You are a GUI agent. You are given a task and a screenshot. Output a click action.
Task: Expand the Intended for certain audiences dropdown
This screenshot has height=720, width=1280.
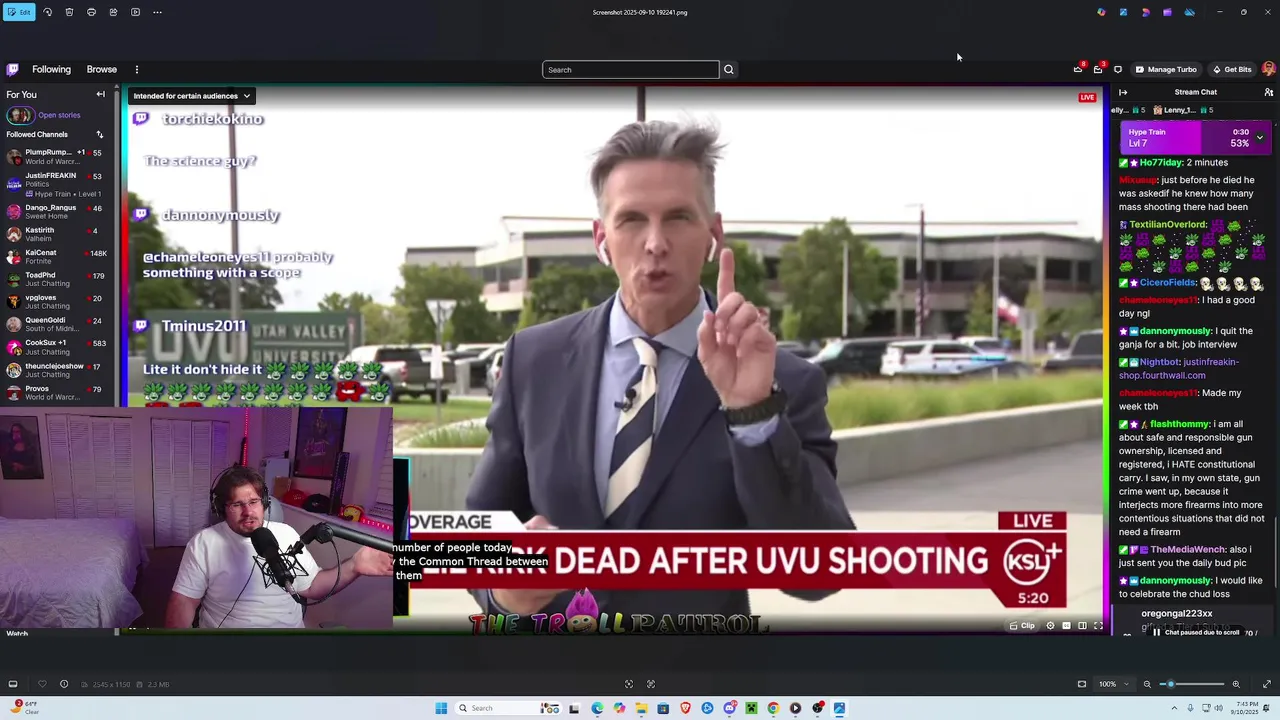[x=191, y=96]
